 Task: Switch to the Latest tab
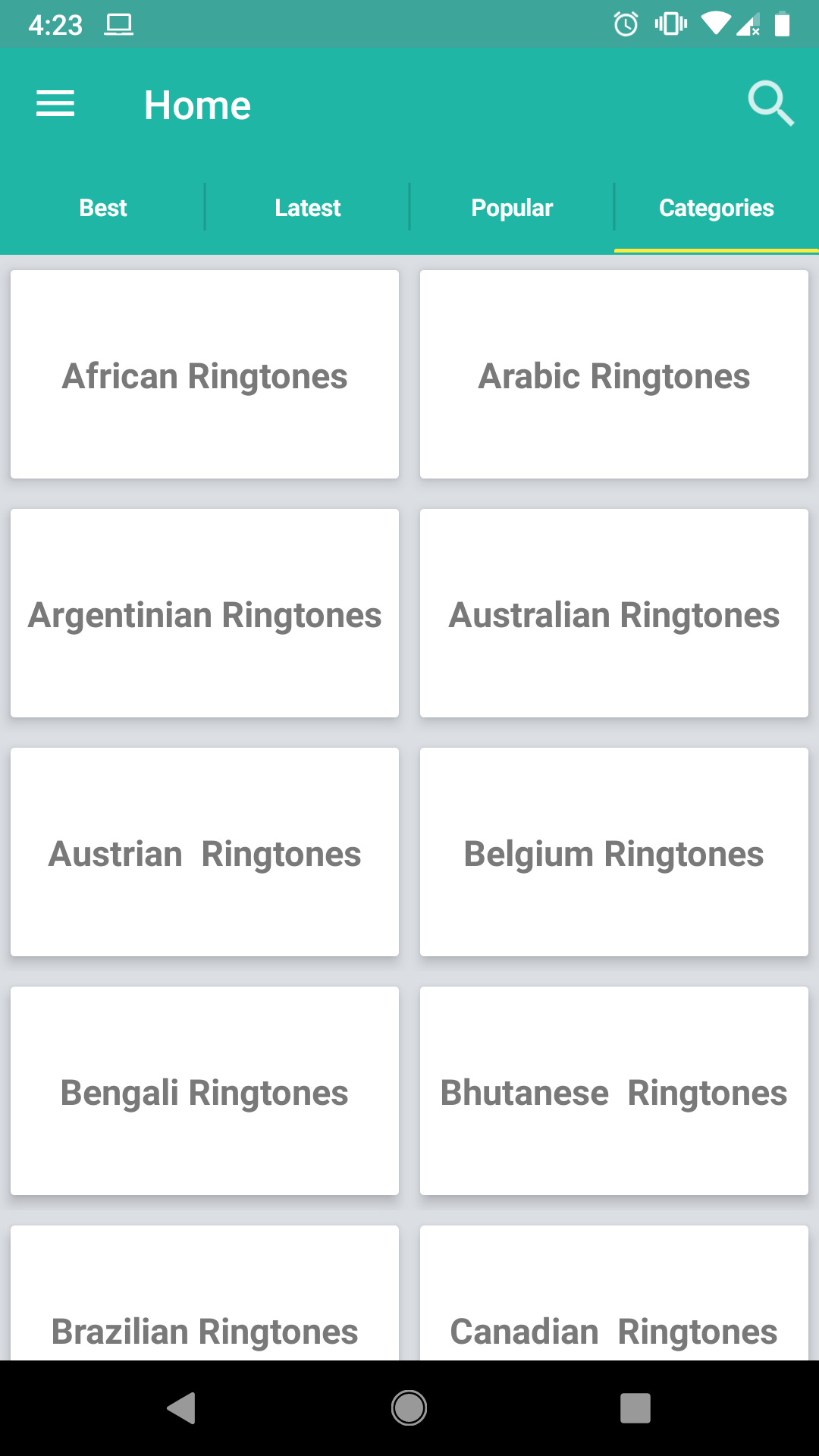coord(307,208)
